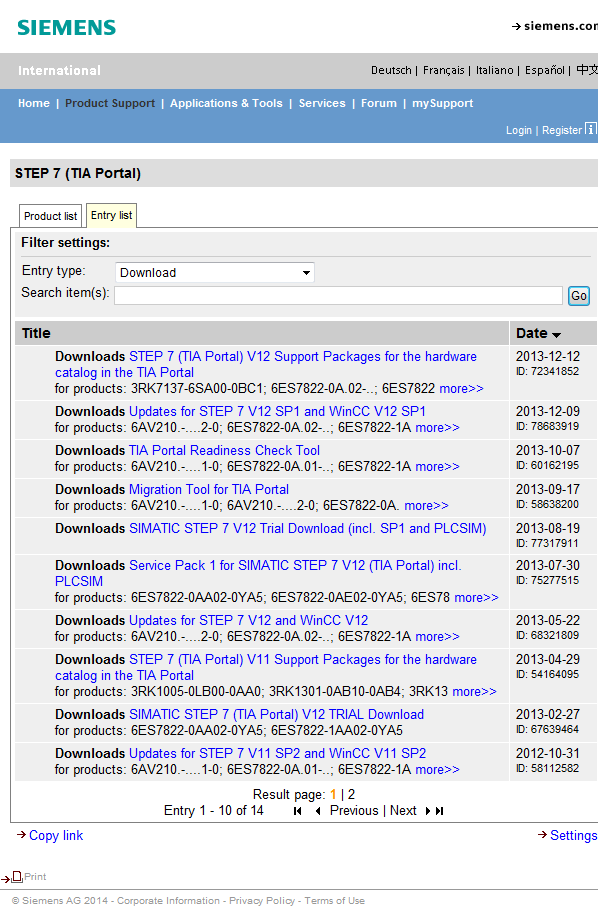This screenshot has height=916, width=598.
Task: Open the Forum section
Action: [x=378, y=103]
